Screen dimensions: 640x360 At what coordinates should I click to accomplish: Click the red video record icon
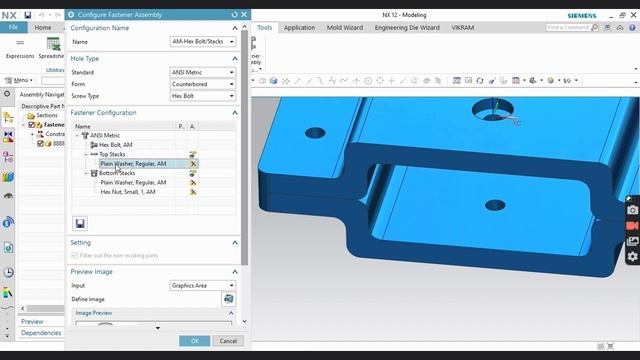[632, 226]
